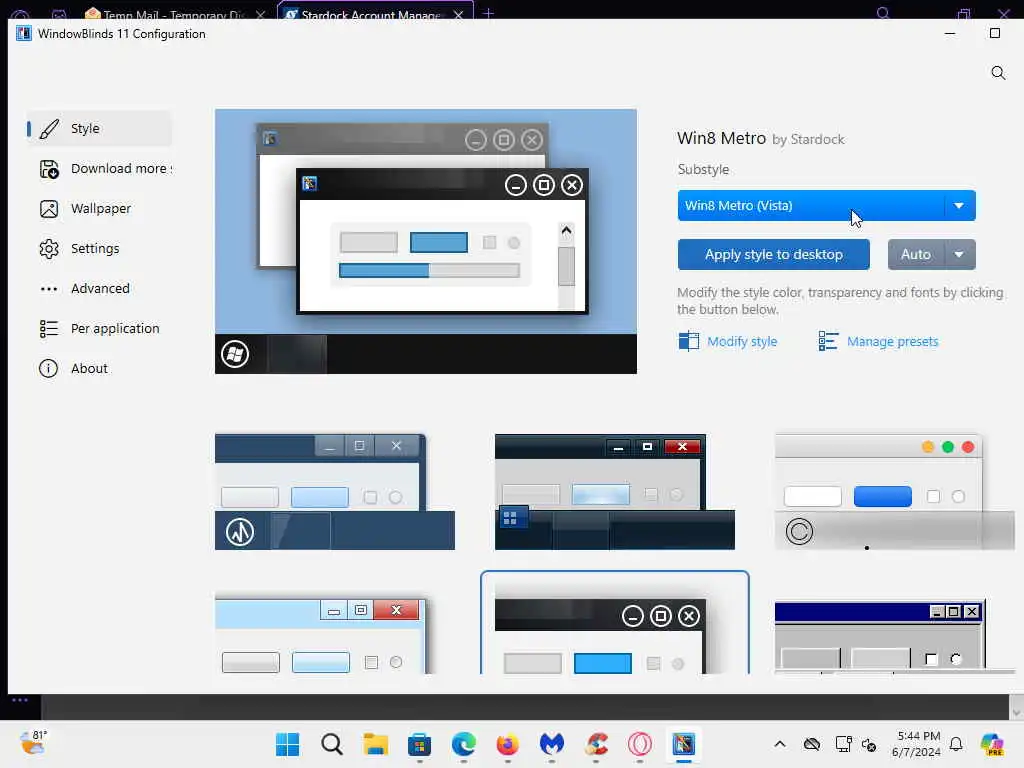The image size is (1024, 768).
Task: Expand substyle list with its arrow
Action: pyautogui.click(x=959, y=206)
